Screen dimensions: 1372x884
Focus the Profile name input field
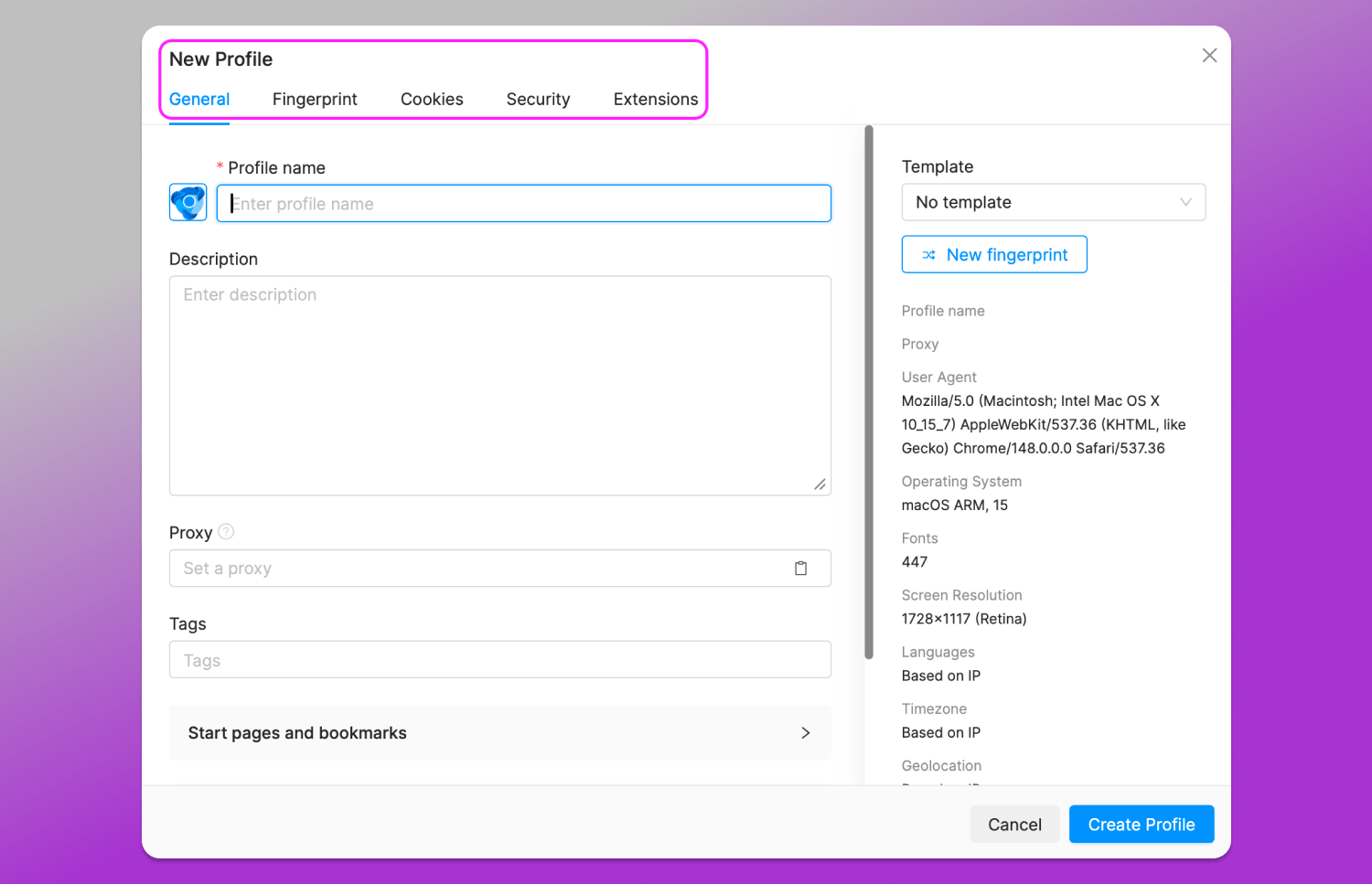(x=524, y=203)
